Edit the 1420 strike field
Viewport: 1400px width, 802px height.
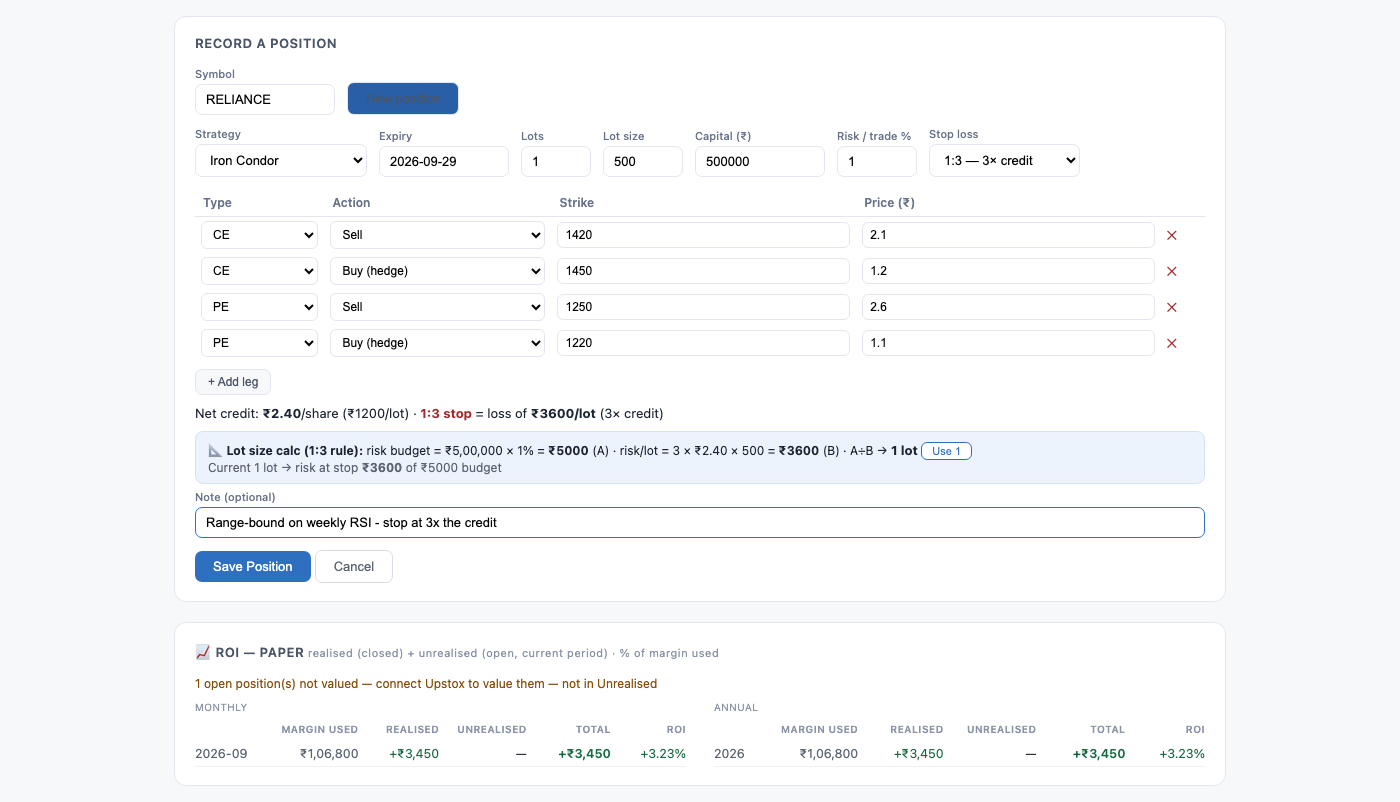[703, 235]
